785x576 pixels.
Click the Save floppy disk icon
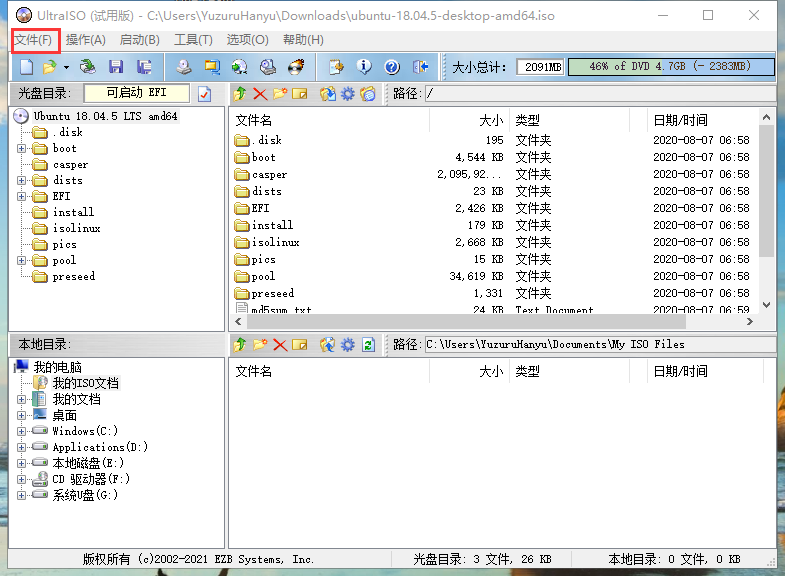pos(116,67)
